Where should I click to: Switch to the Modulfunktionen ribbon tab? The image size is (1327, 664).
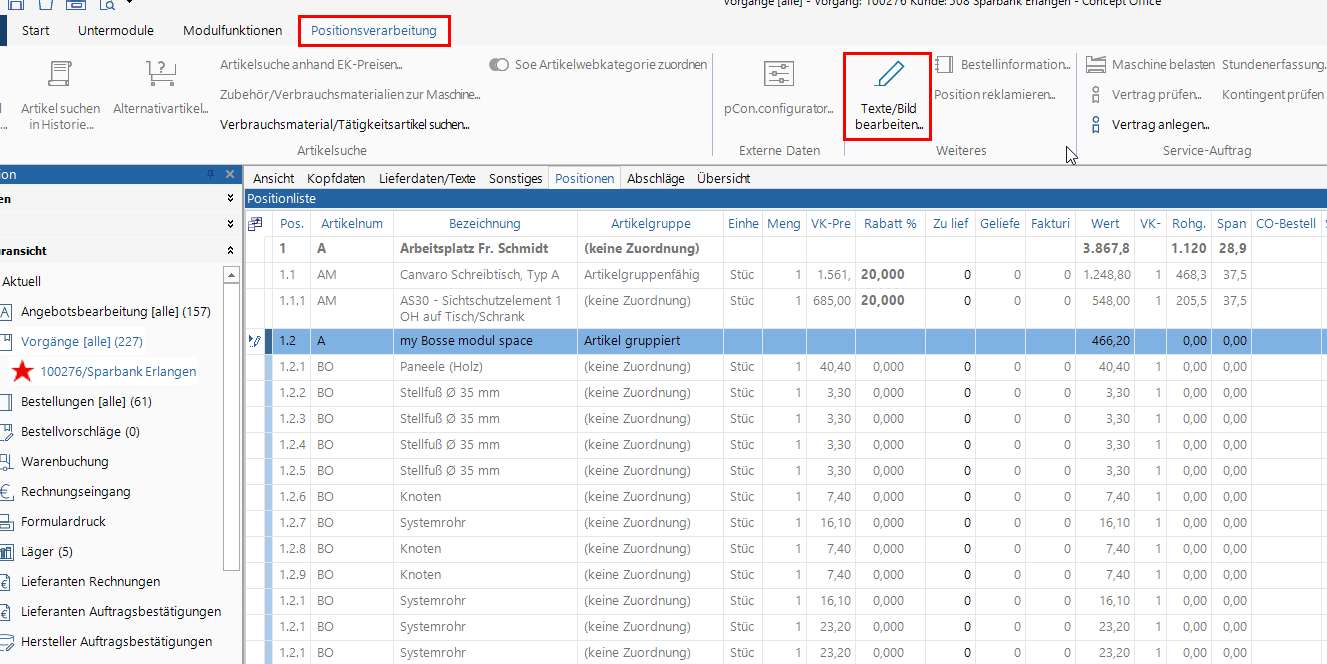click(x=232, y=31)
